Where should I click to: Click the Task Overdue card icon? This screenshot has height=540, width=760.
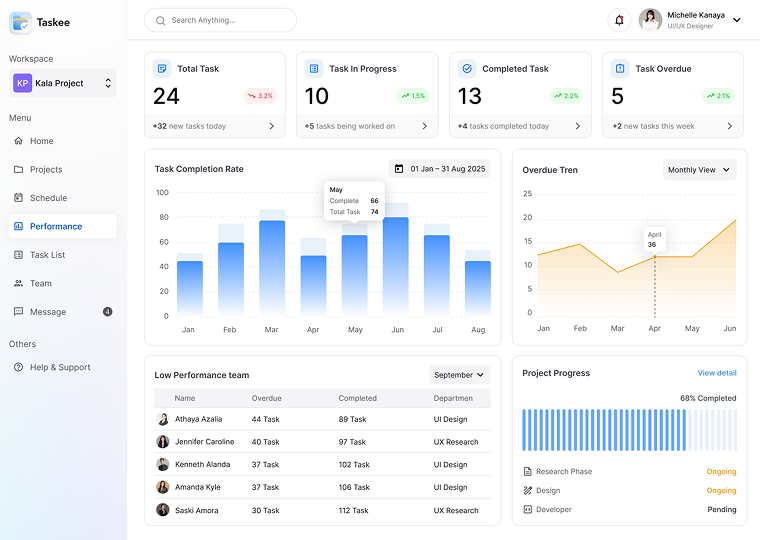[620, 68]
